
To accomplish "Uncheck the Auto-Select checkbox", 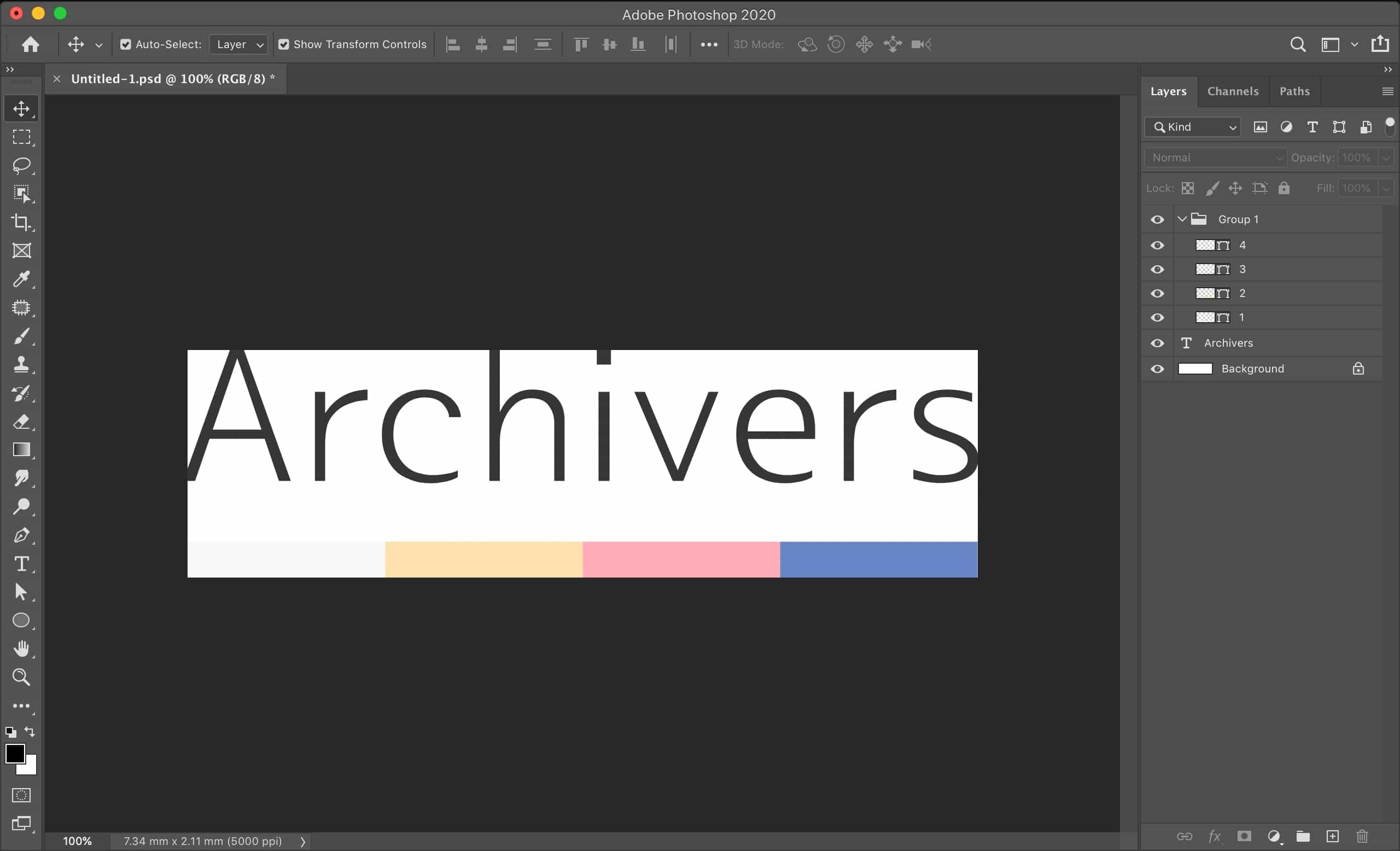I will point(126,44).
